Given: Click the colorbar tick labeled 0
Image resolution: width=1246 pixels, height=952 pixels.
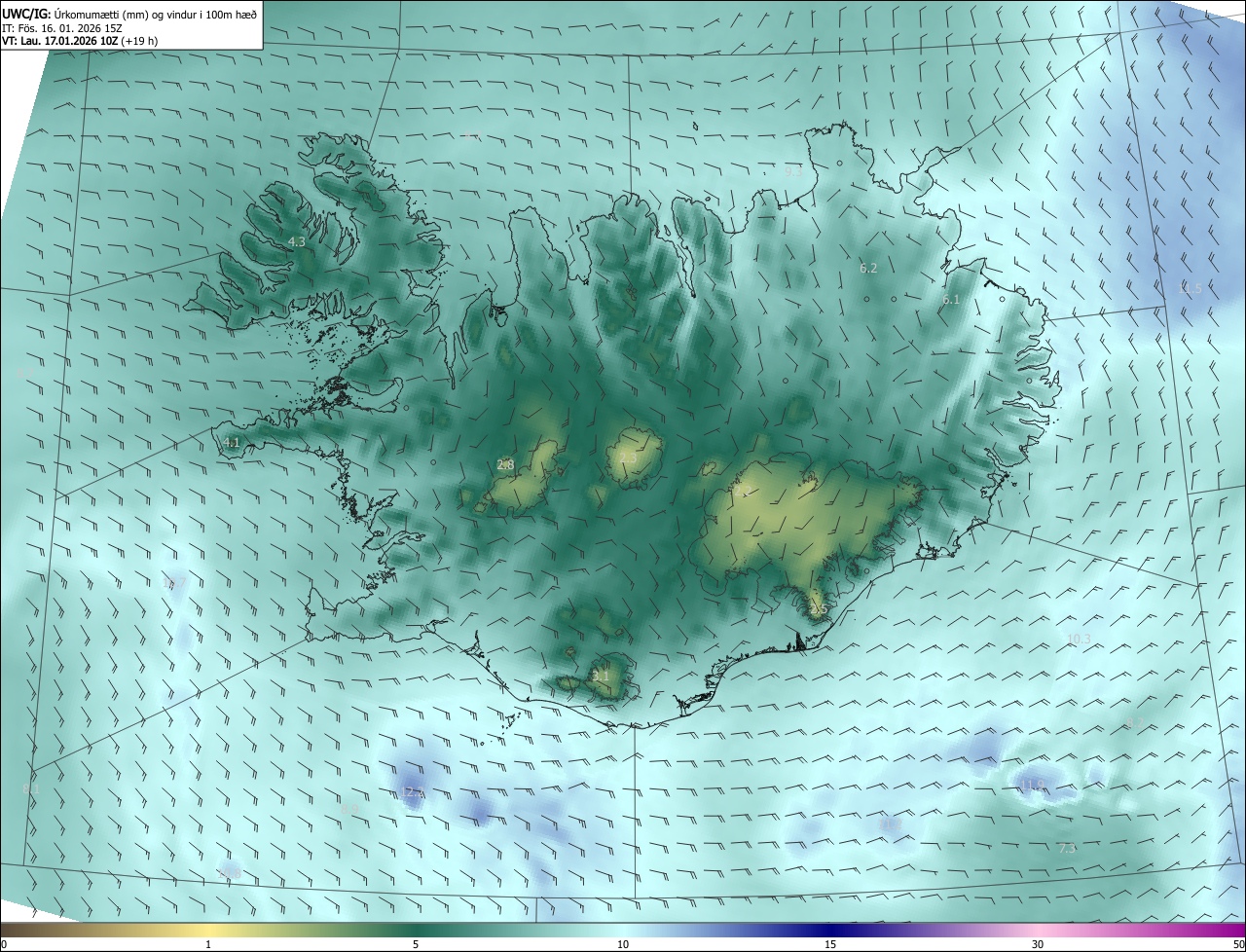Looking at the screenshot, I should pyautogui.click(x=3, y=944).
